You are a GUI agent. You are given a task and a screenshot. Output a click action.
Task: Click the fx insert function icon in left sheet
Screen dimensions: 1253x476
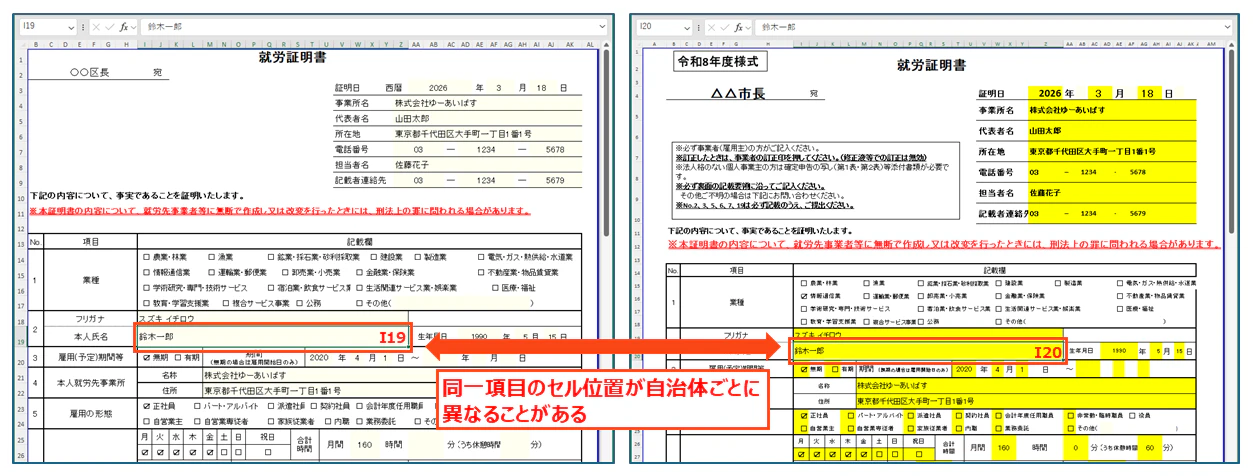[x=126, y=27]
